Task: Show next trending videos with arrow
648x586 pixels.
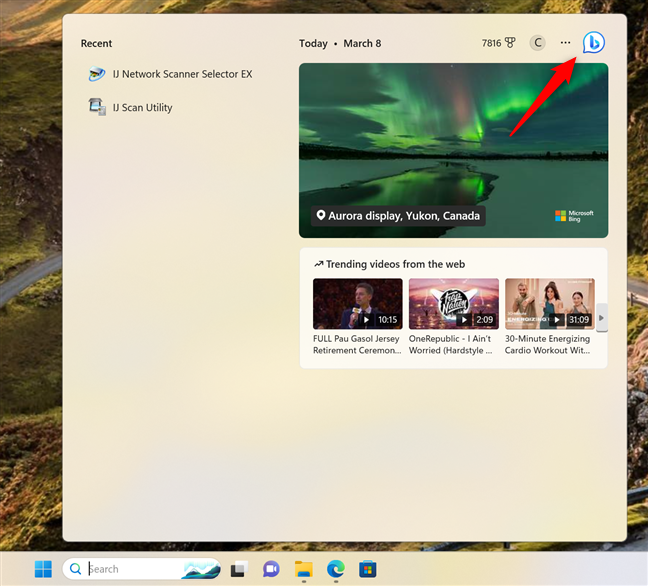Action: pos(601,317)
